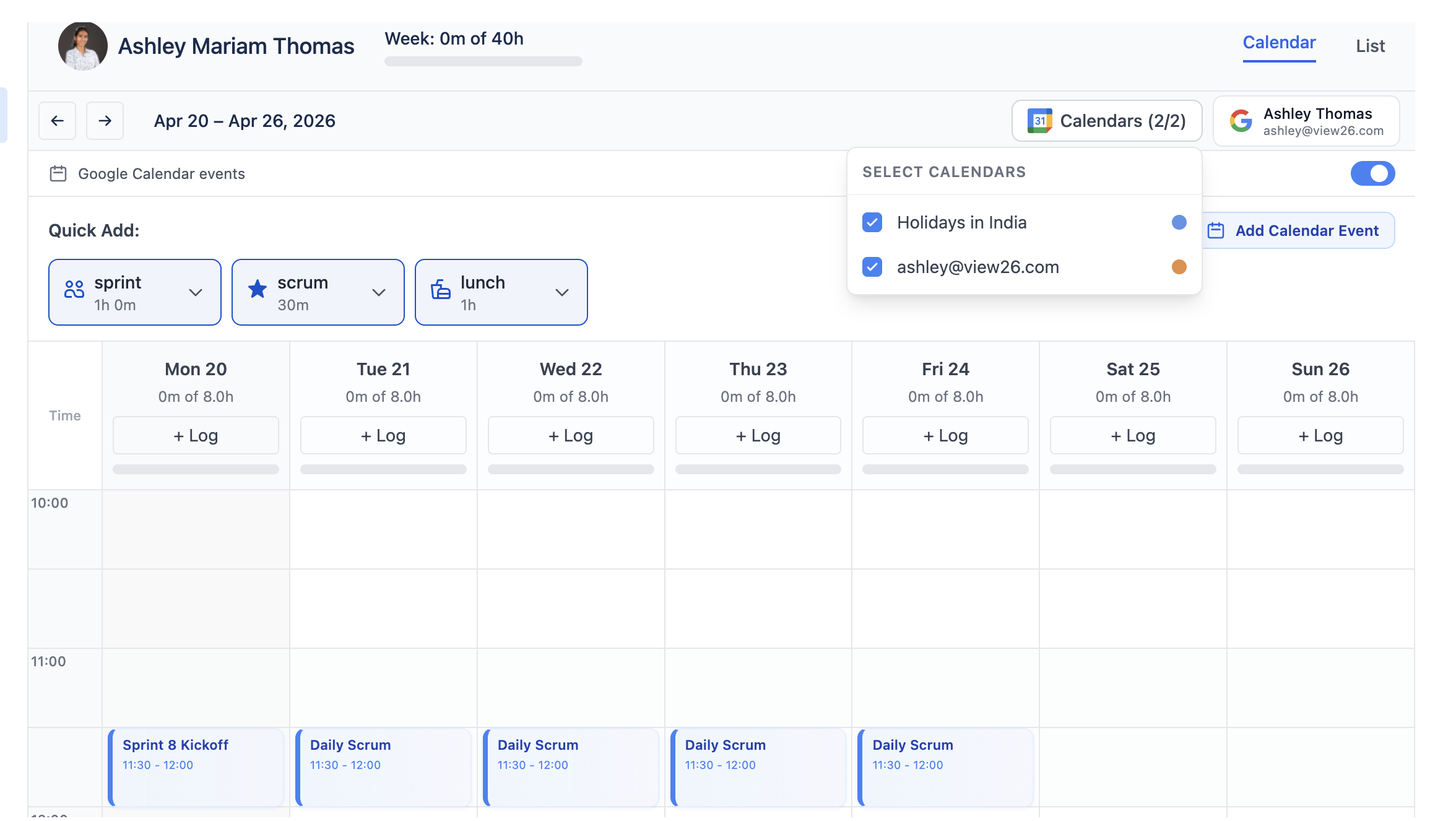Open the Ashley Thomas account selector
The height and width of the screenshot is (821, 1456).
[x=1306, y=121]
